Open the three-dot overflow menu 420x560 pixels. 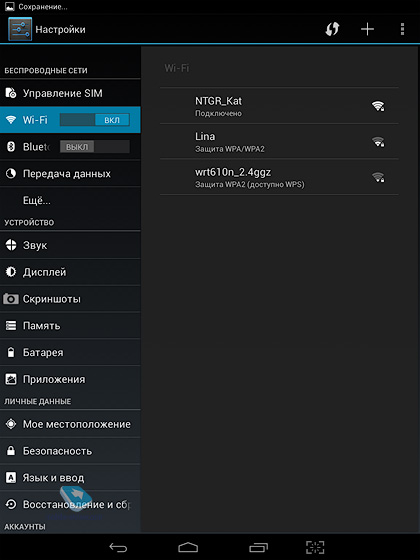pos(402,29)
